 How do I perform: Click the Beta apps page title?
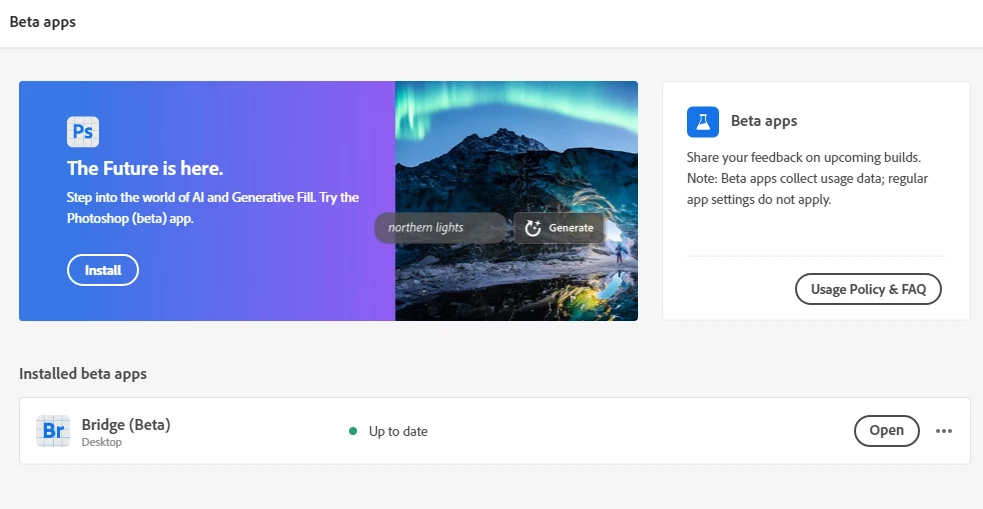pyautogui.click(x=43, y=22)
